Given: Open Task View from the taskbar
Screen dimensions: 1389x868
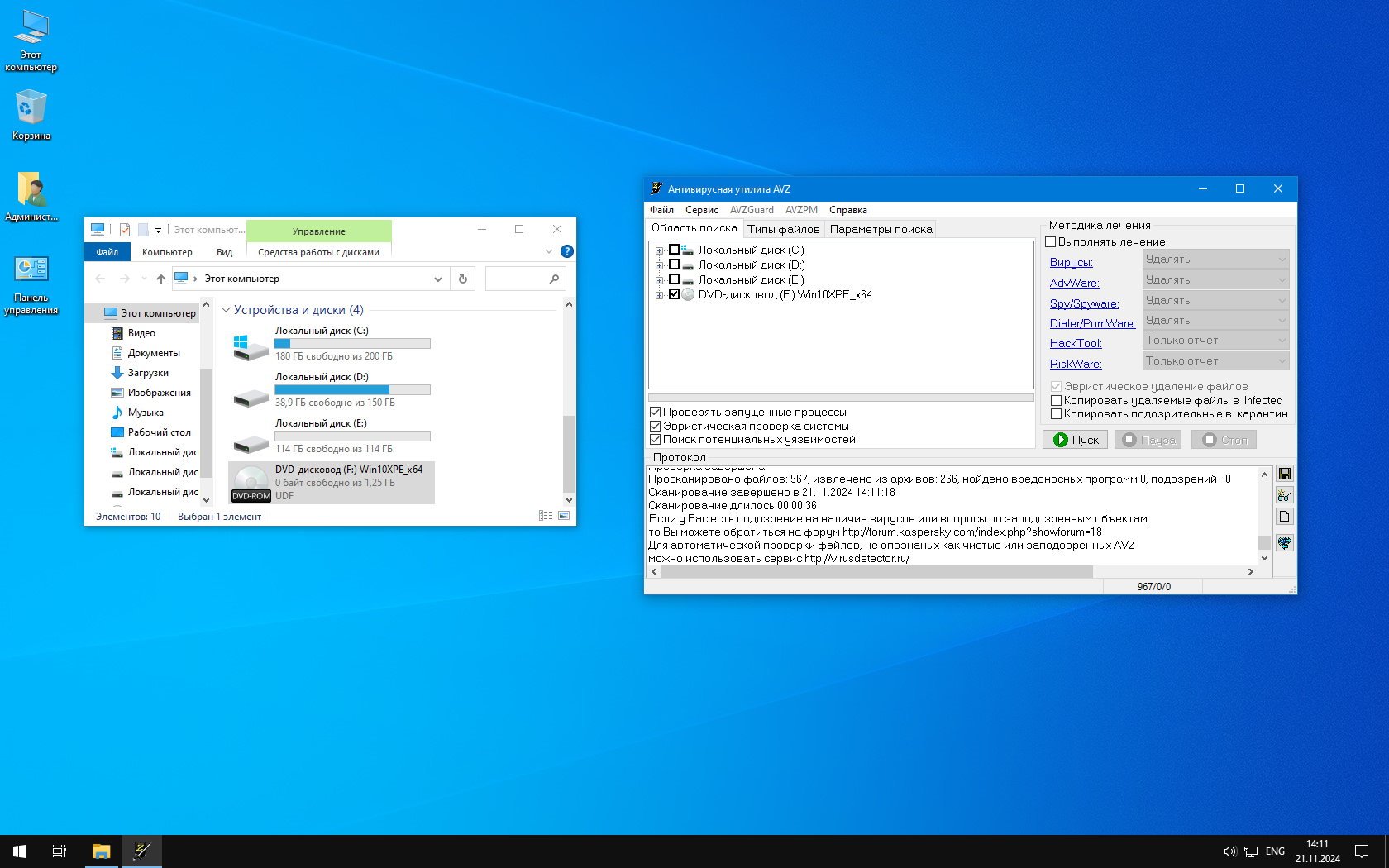Looking at the screenshot, I should pos(60,851).
